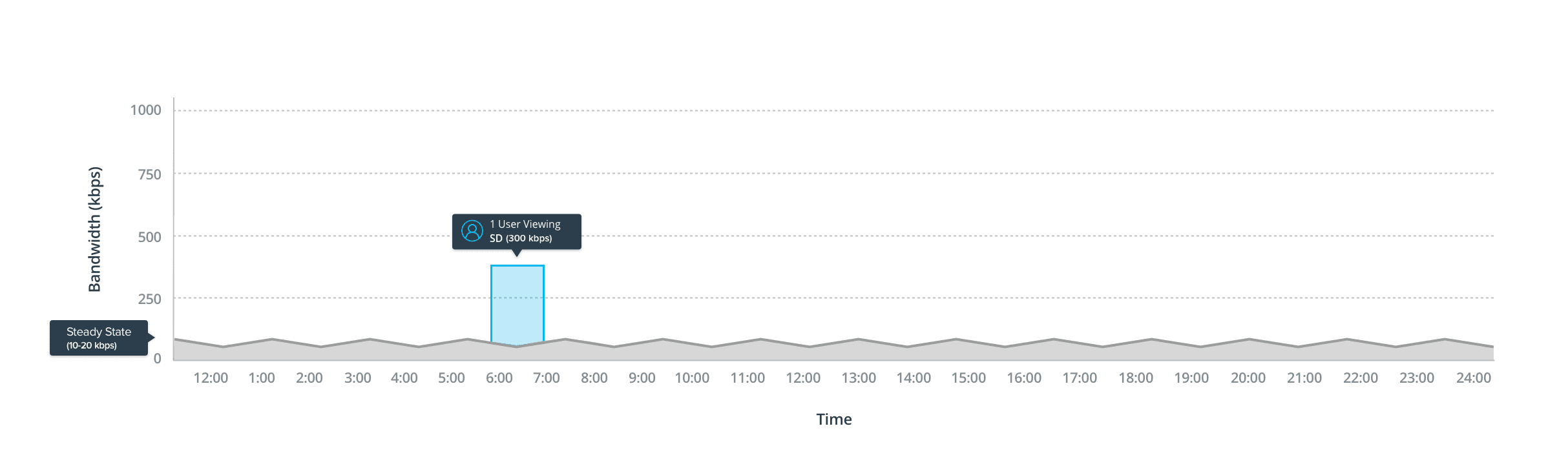Click the "Bandwidth (kbps)" axis title
The image size is (1568, 466).
click(94, 229)
